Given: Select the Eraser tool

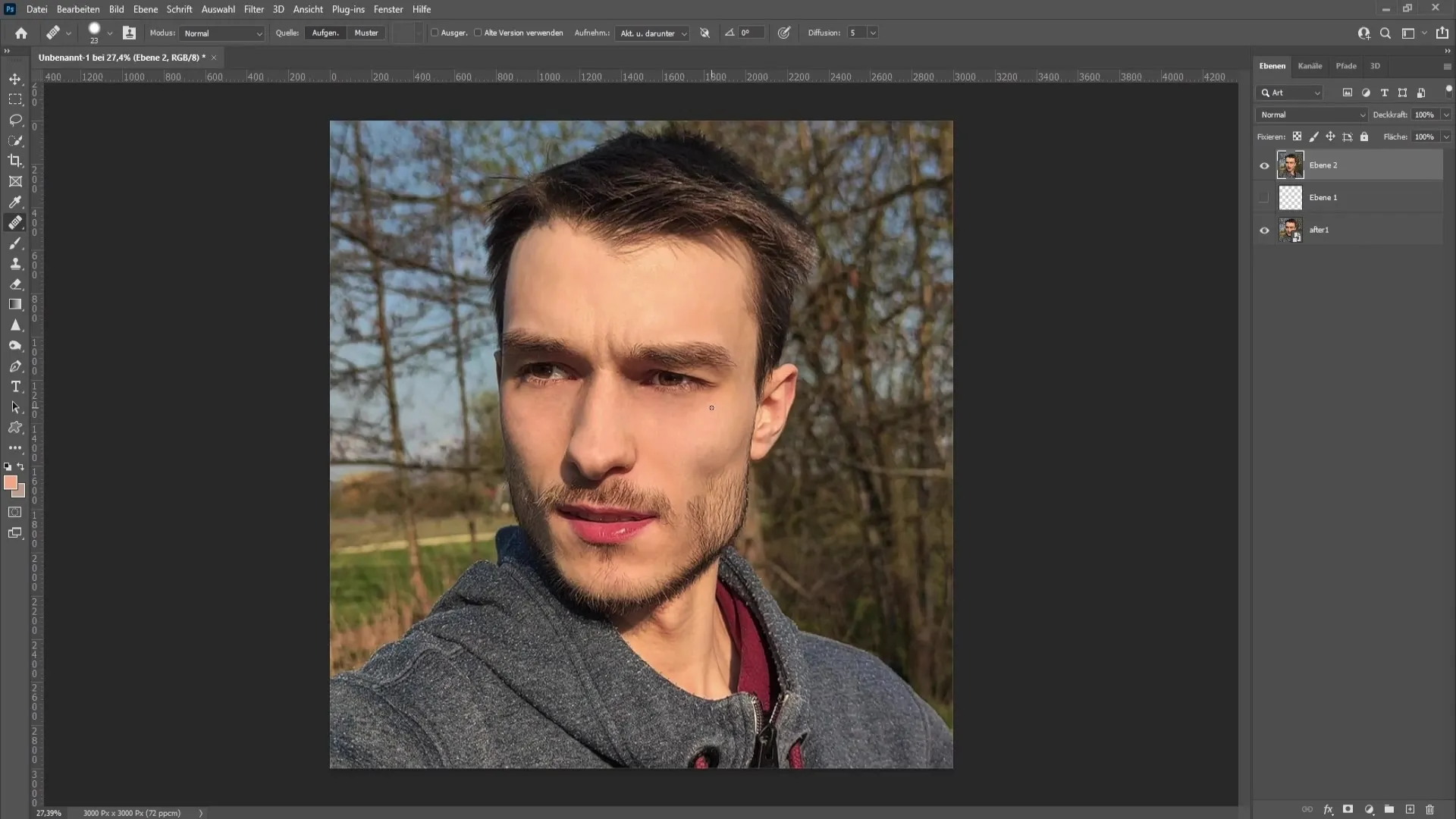Looking at the screenshot, I should pos(15,283).
